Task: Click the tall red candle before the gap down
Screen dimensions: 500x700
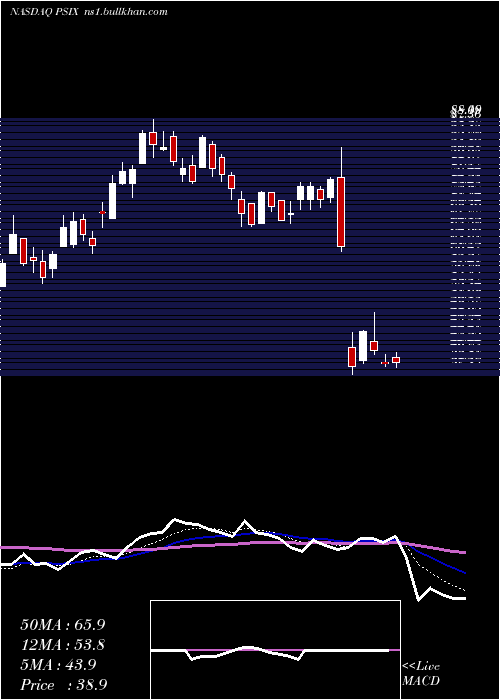Action: (341, 212)
